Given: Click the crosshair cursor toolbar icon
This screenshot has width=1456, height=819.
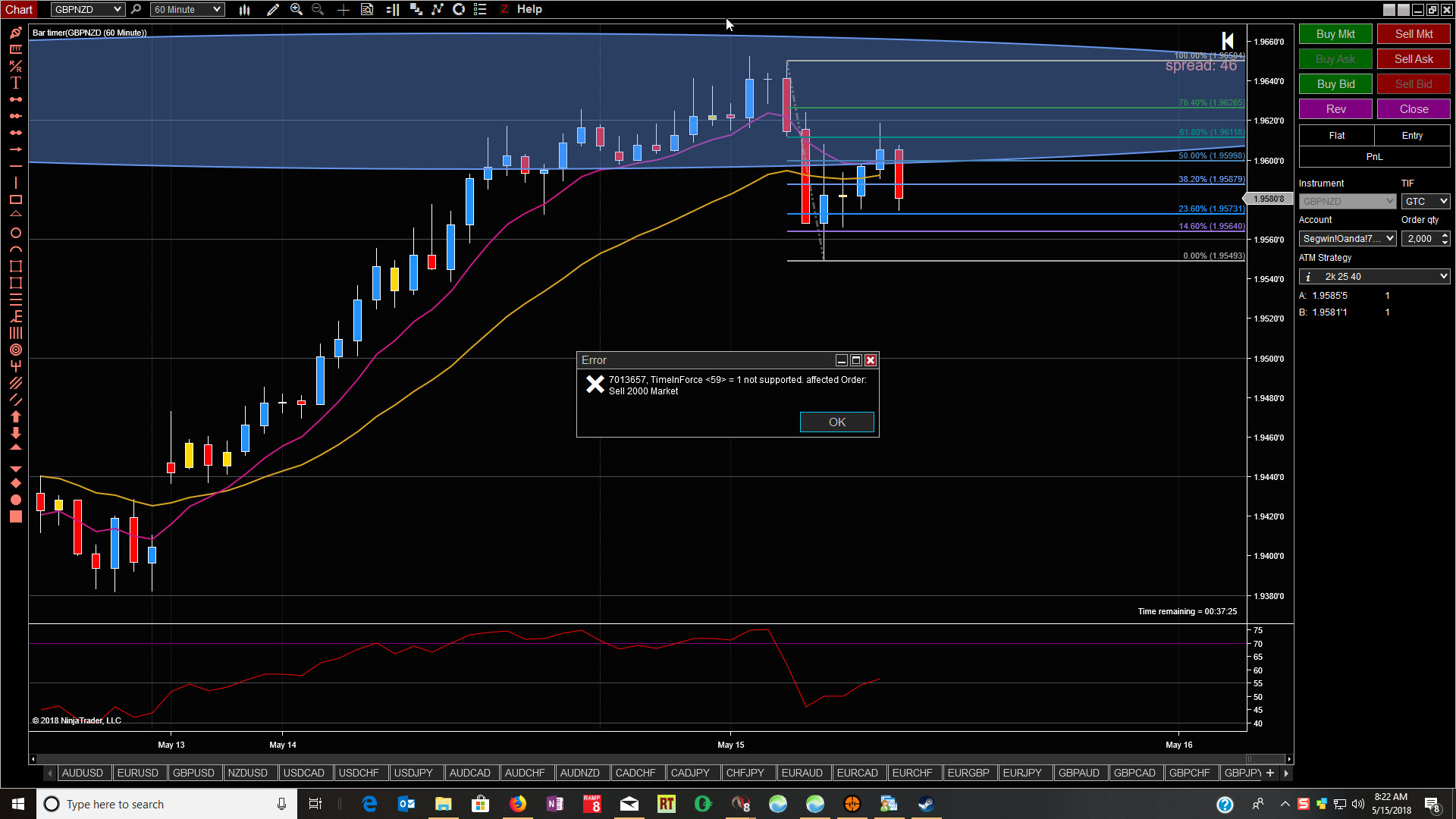Looking at the screenshot, I should point(343,10).
